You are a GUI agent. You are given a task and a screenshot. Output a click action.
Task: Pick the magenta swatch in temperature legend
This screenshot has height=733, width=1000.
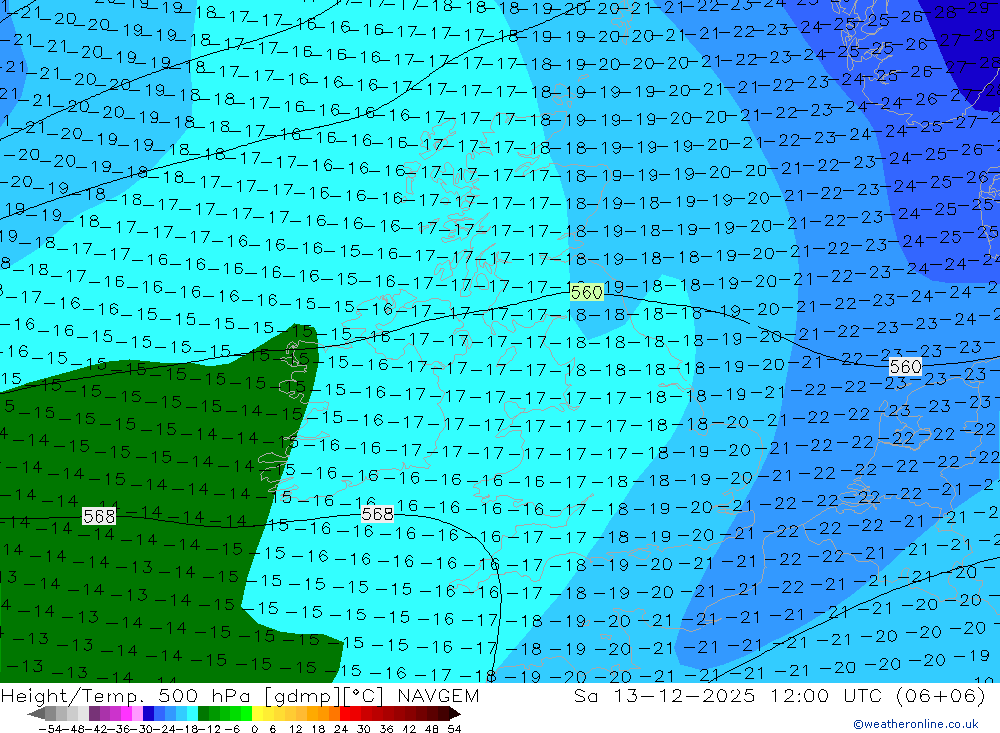tap(126, 714)
